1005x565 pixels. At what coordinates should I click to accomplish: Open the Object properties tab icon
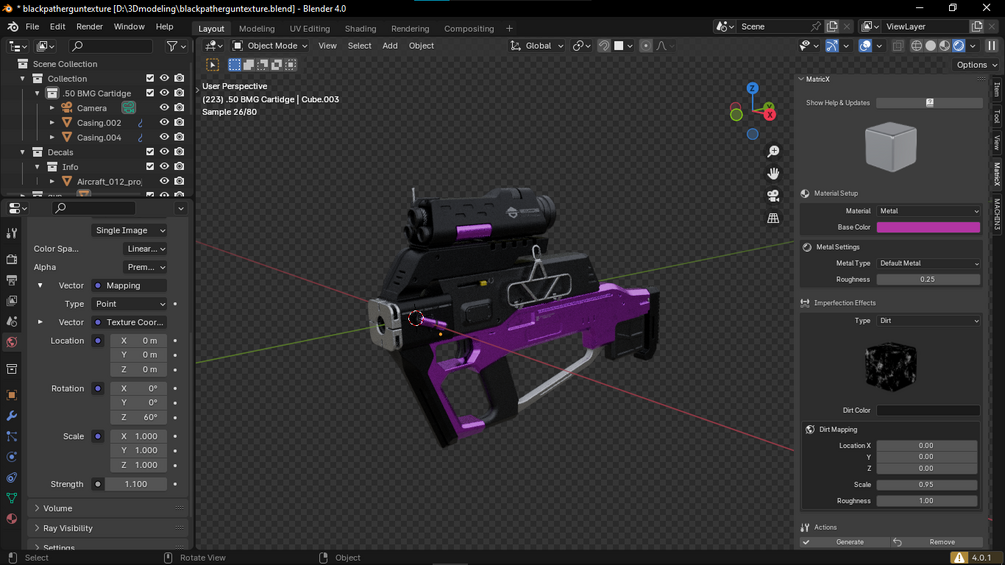tap(12, 395)
